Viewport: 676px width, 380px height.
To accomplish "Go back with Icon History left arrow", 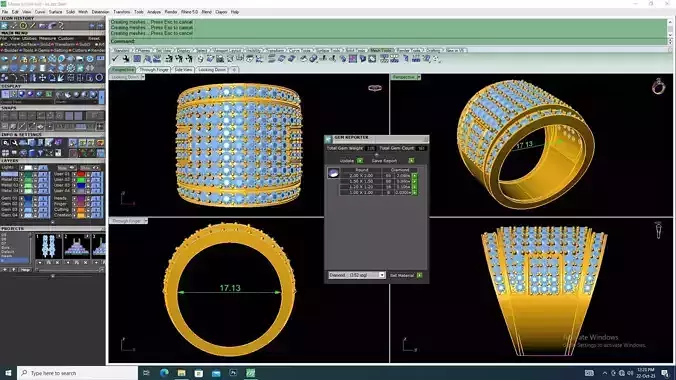I will click(x=92, y=26).
